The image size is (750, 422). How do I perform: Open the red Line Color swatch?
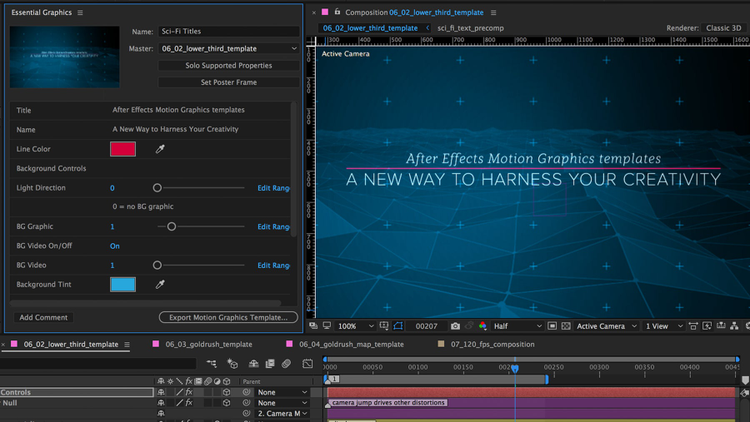pos(123,149)
